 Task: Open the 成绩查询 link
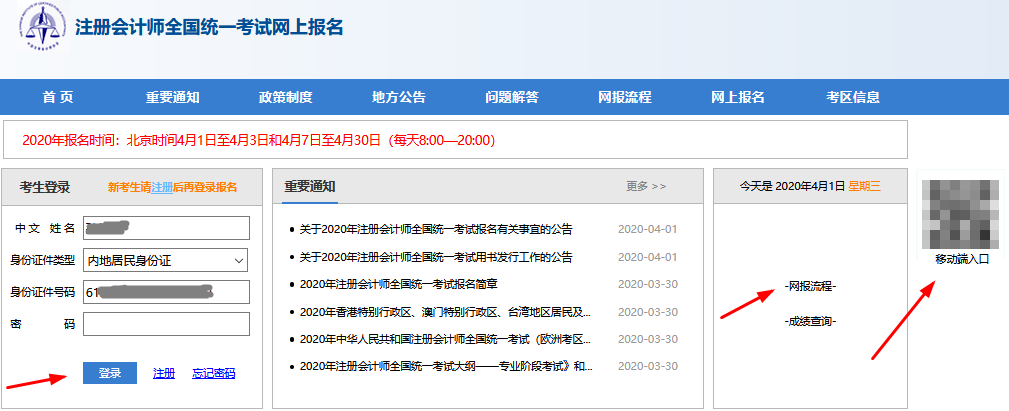point(810,321)
